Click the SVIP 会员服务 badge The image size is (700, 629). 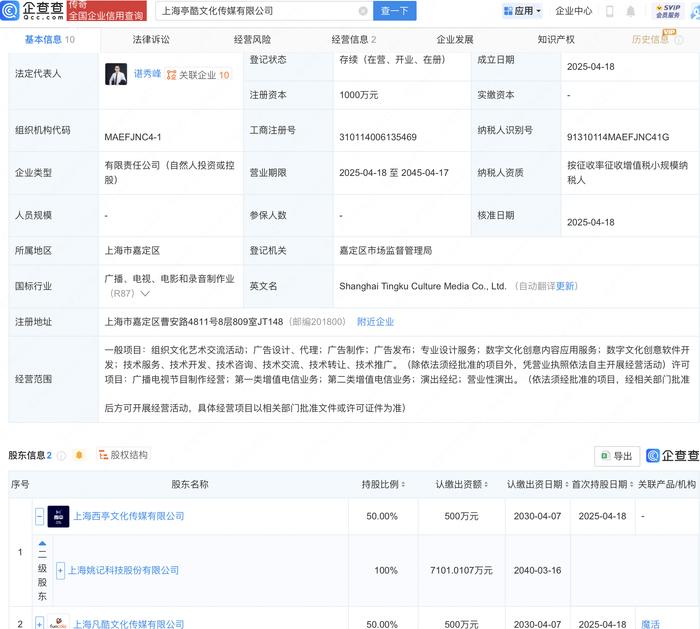tap(668, 11)
